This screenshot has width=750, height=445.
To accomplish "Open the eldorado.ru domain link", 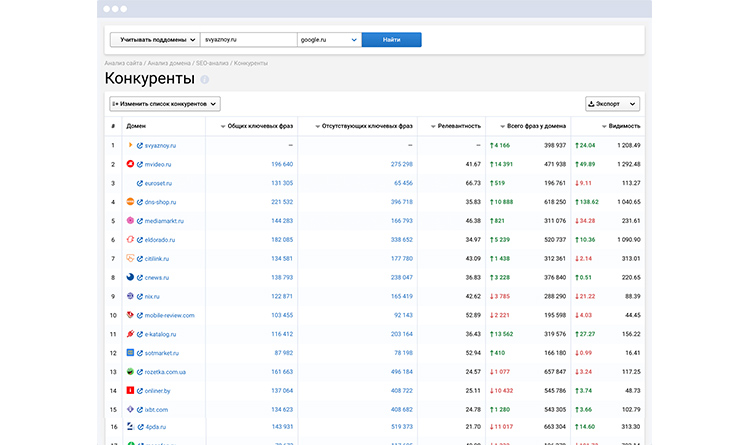I will 160,240.
